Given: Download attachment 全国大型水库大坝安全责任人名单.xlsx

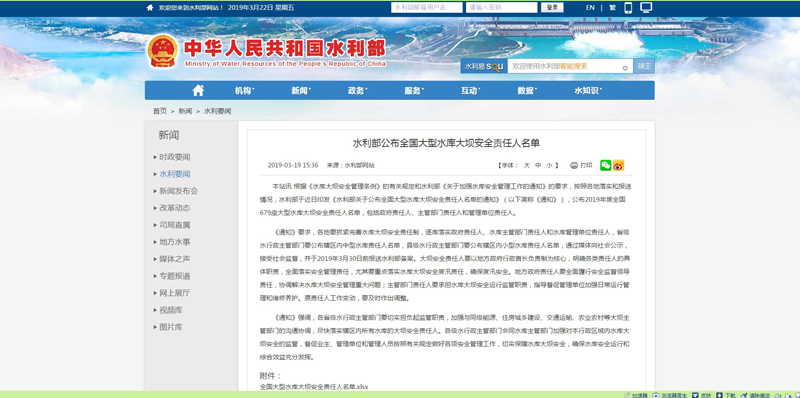Looking at the screenshot, I should tap(314, 387).
